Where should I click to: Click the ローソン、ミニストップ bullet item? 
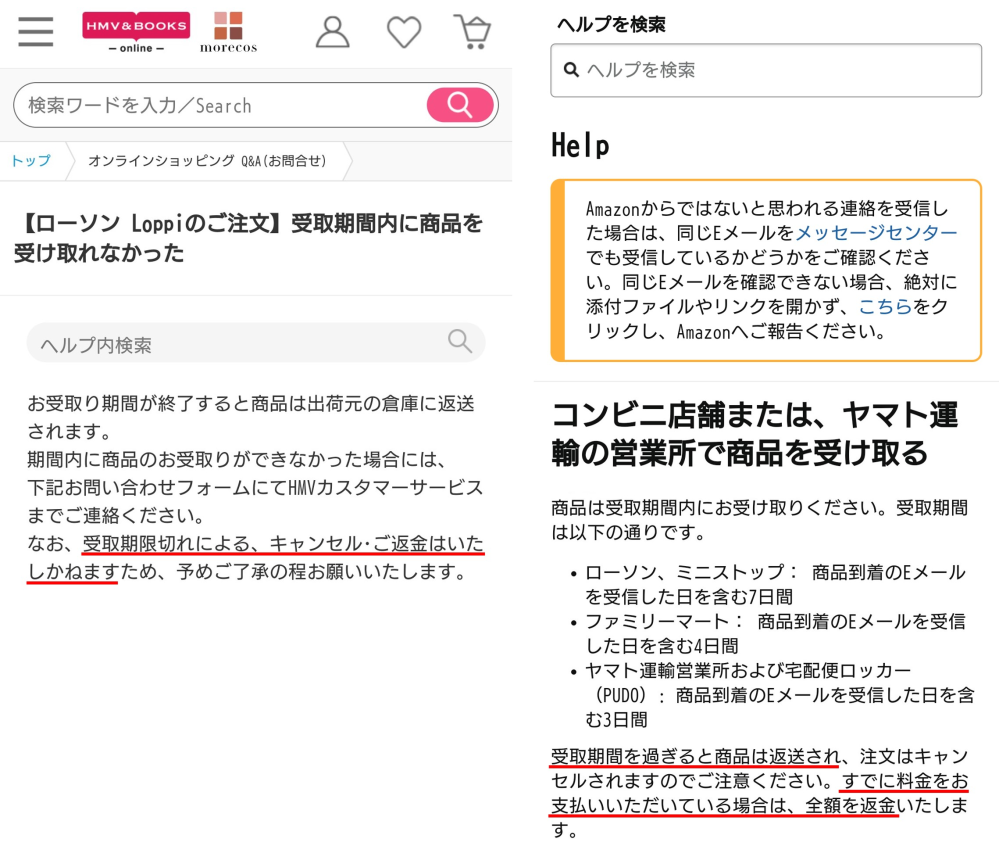coord(775,584)
